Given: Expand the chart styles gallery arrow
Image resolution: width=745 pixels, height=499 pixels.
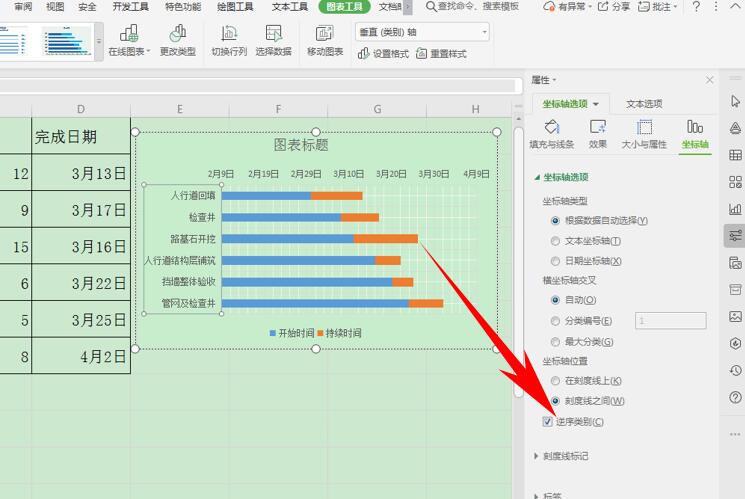Looking at the screenshot, I should [x=99, y=41].
